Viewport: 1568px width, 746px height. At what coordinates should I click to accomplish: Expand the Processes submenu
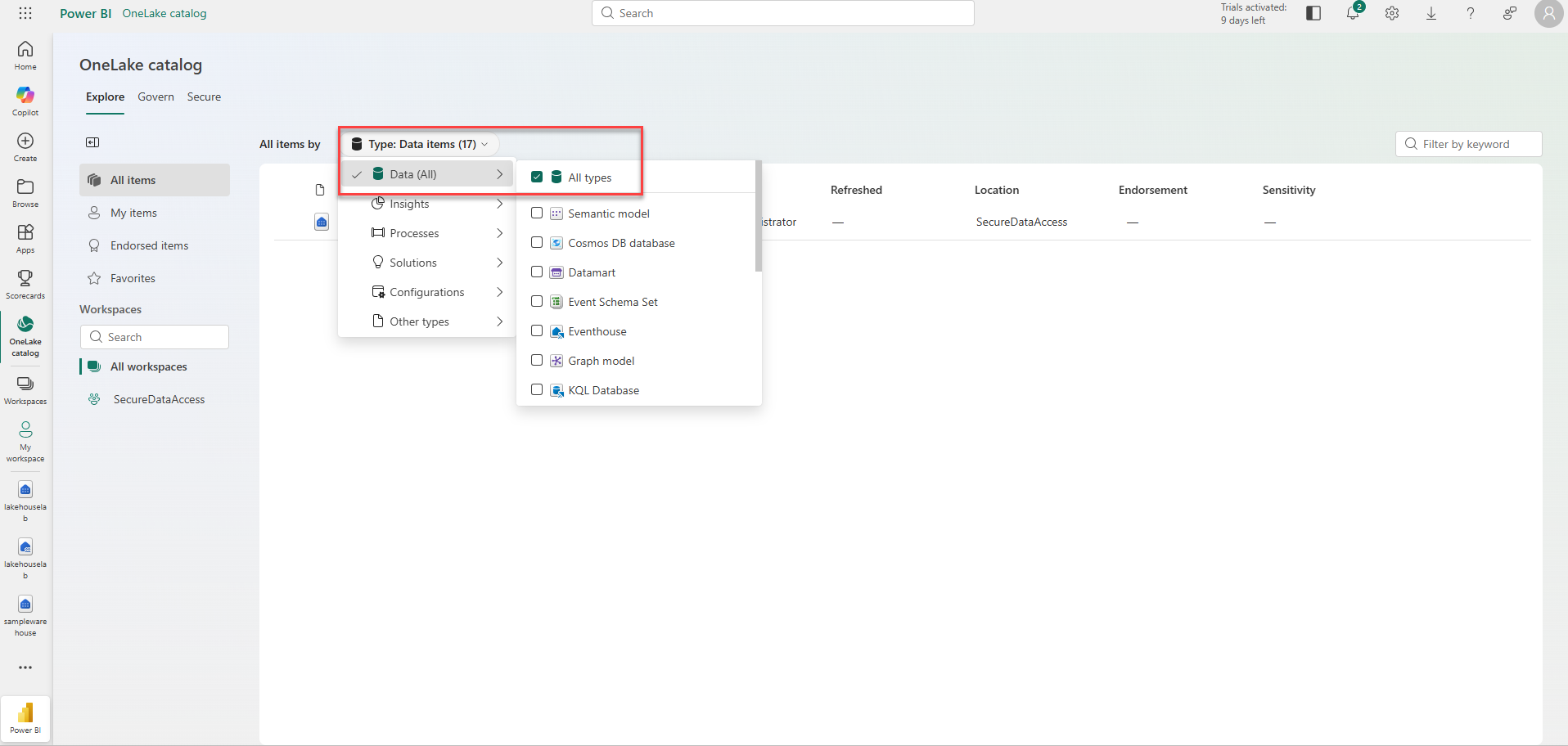pyautogui.click(x=427, y=233)
